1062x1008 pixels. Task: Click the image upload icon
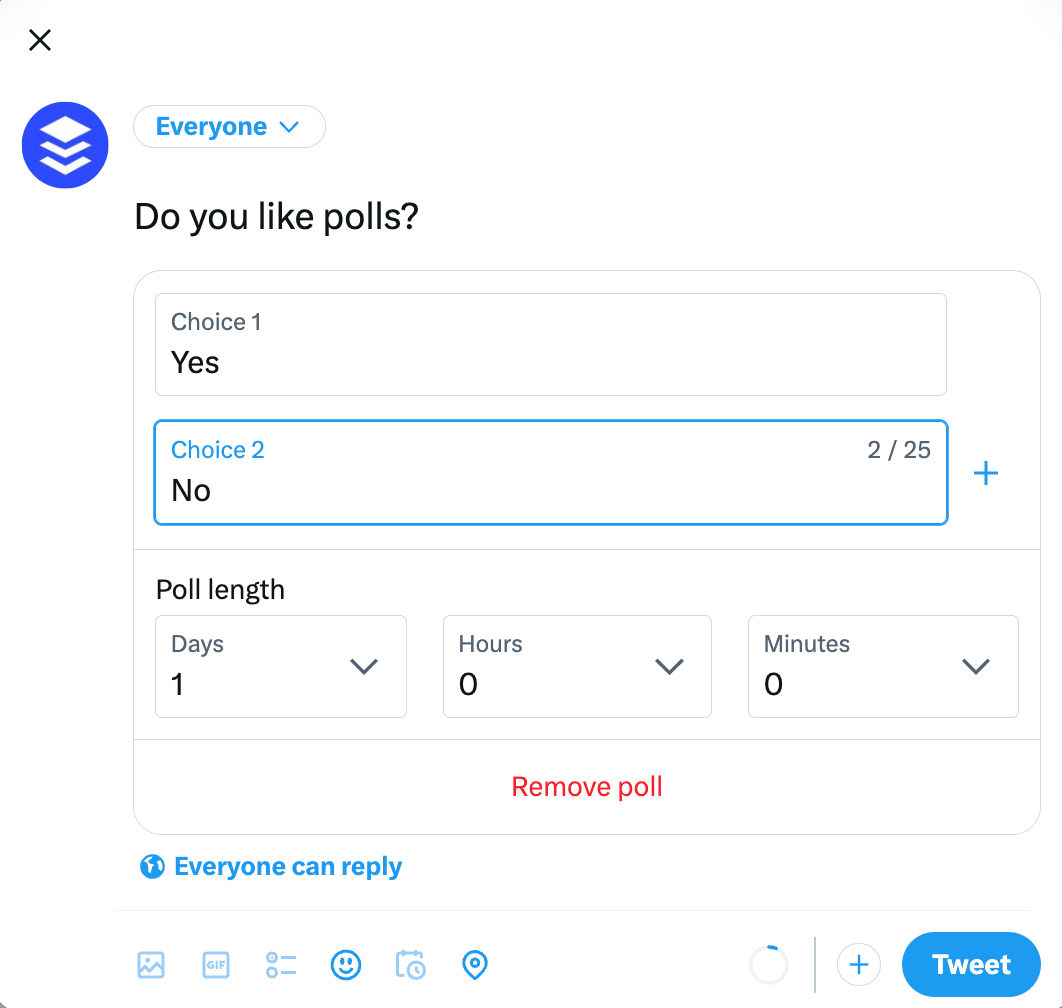click(150, 965)
